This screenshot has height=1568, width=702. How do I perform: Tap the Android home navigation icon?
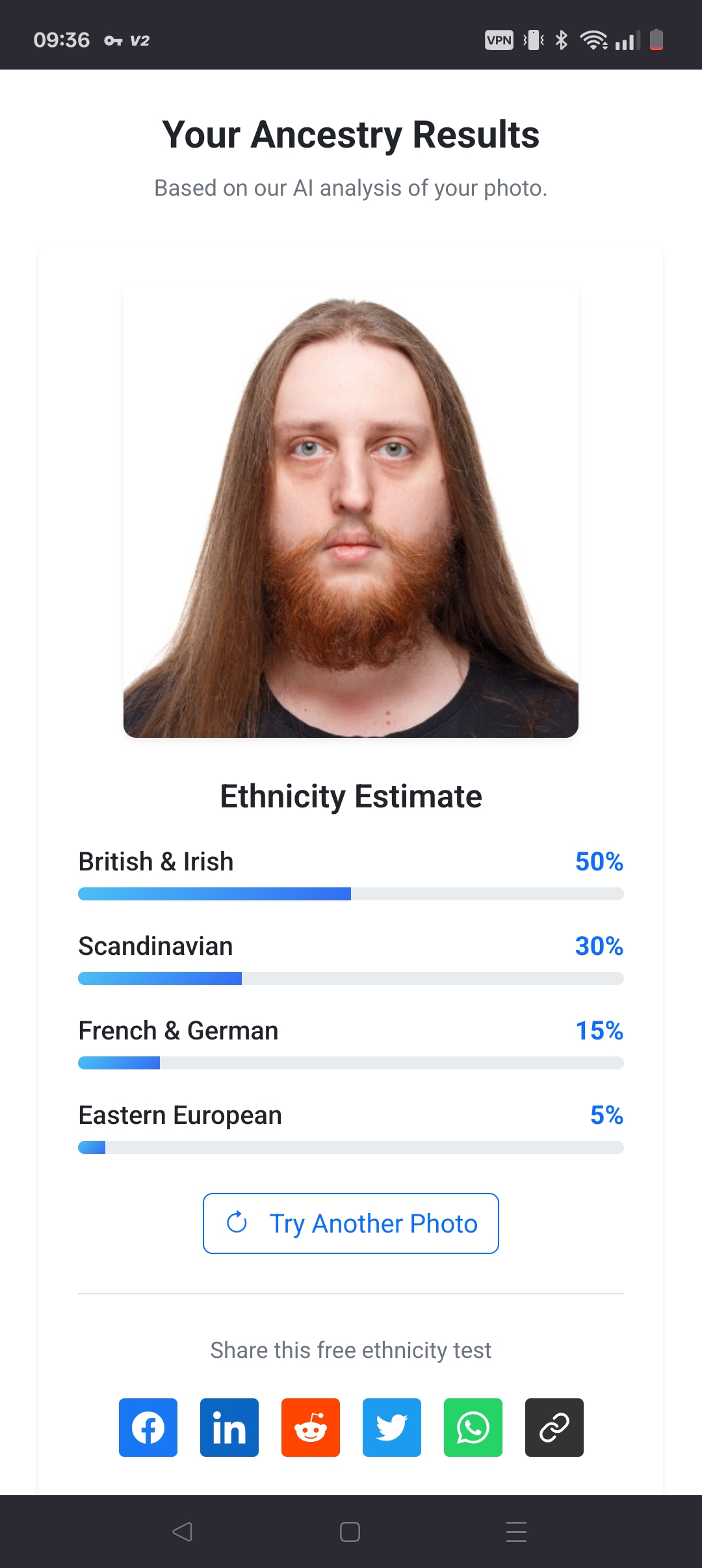pyautogui.click(x=350, y=1532)
